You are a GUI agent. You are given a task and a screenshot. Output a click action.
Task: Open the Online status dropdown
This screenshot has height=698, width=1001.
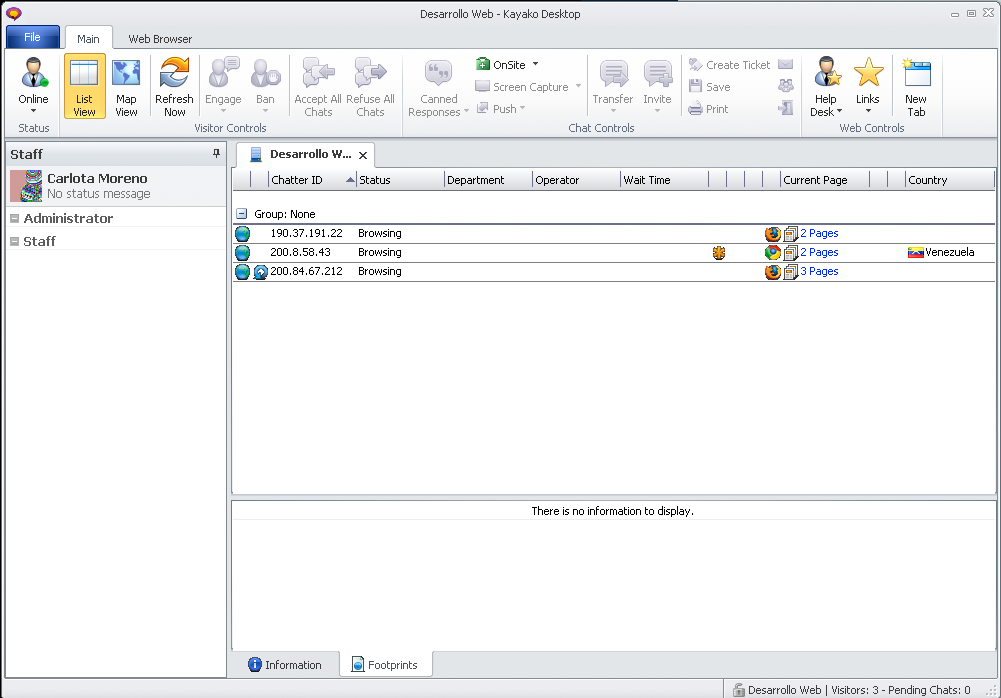(x=33, y=87)
